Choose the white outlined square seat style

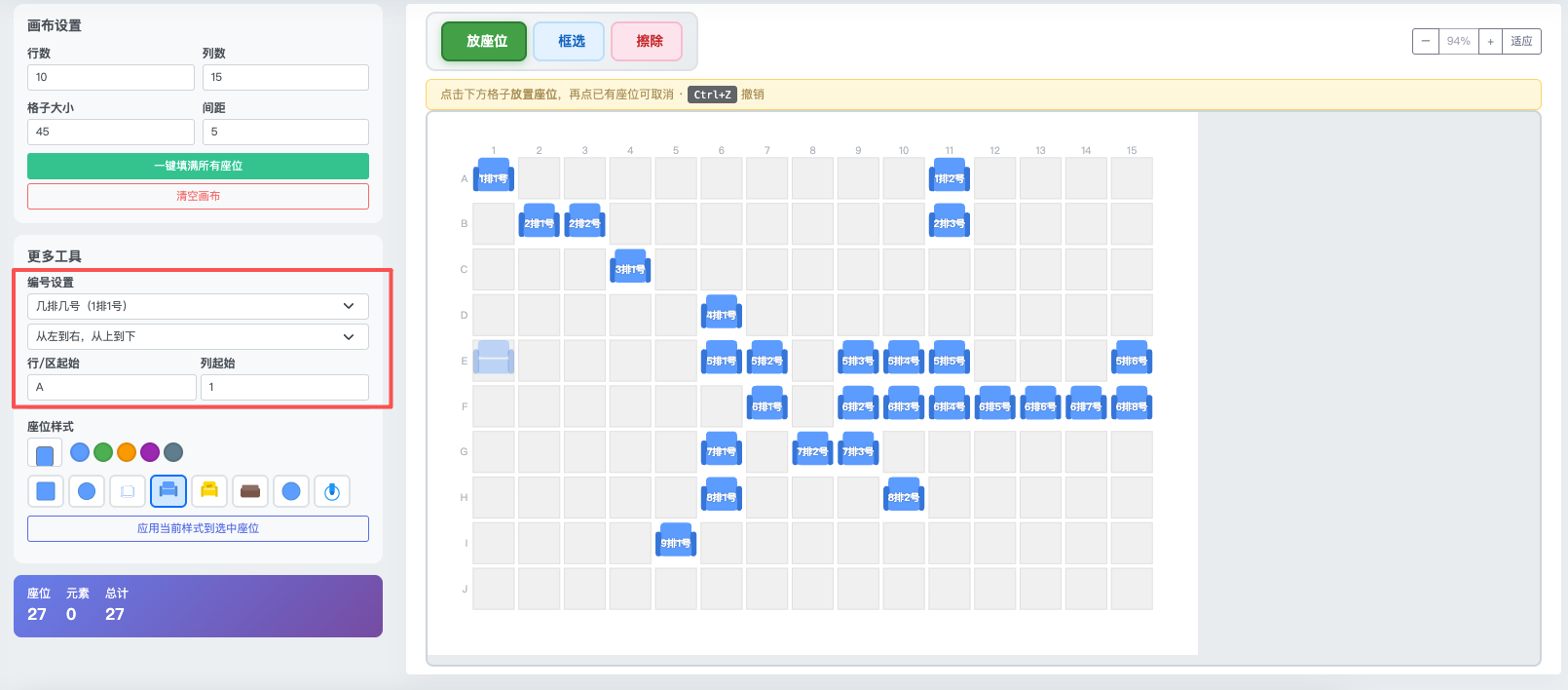tap(128, 491)
